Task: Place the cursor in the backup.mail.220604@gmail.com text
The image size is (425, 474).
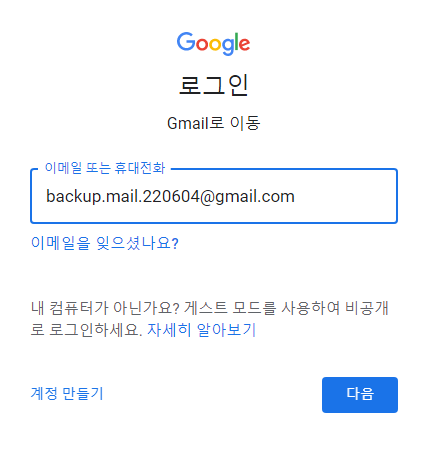Action: (x=170, y=196)
